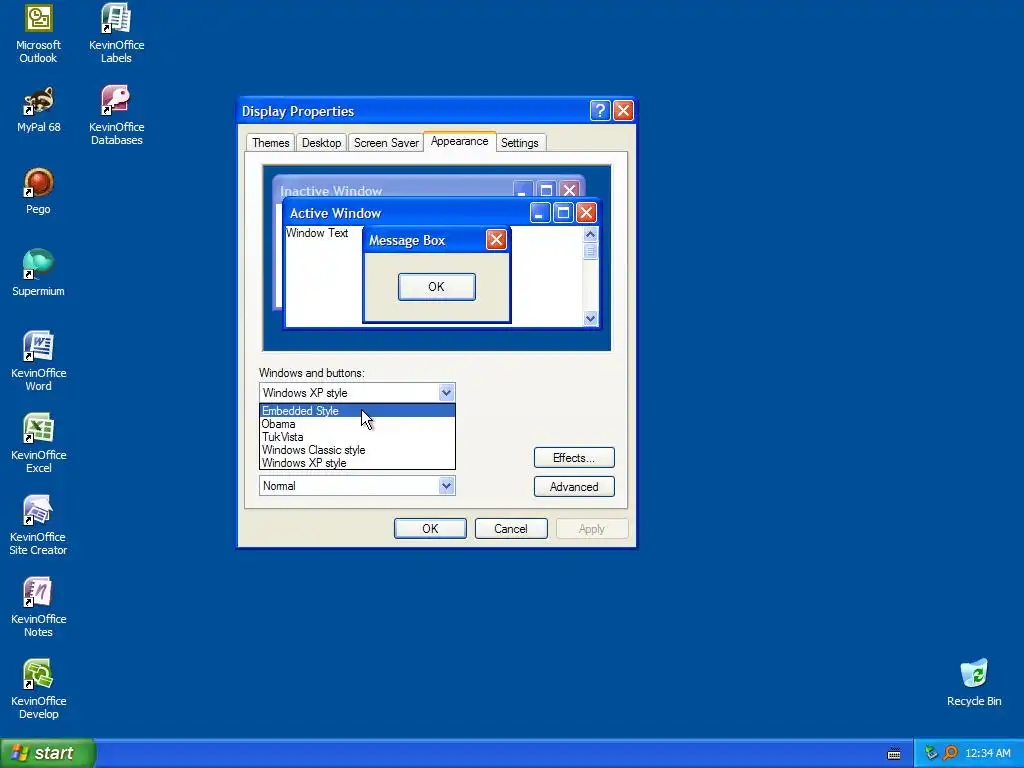
Task: Click the Active Window preview minimize icon
Action: tap(539, 212)
